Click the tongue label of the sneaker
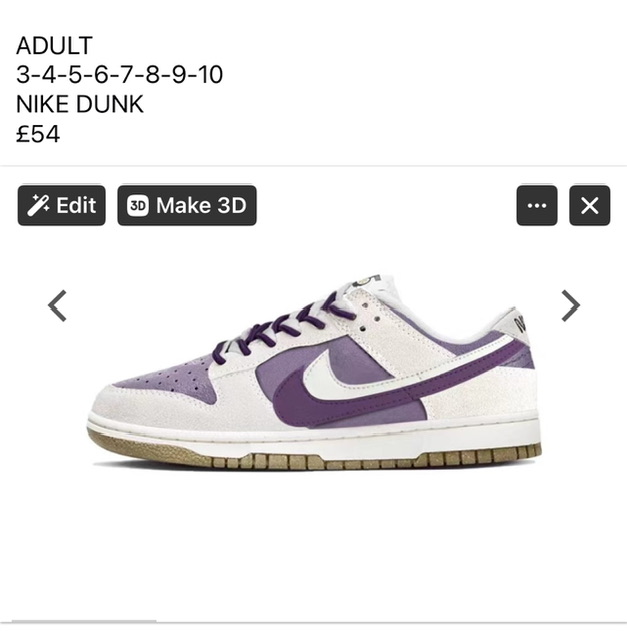 click(x=365, y=282)
